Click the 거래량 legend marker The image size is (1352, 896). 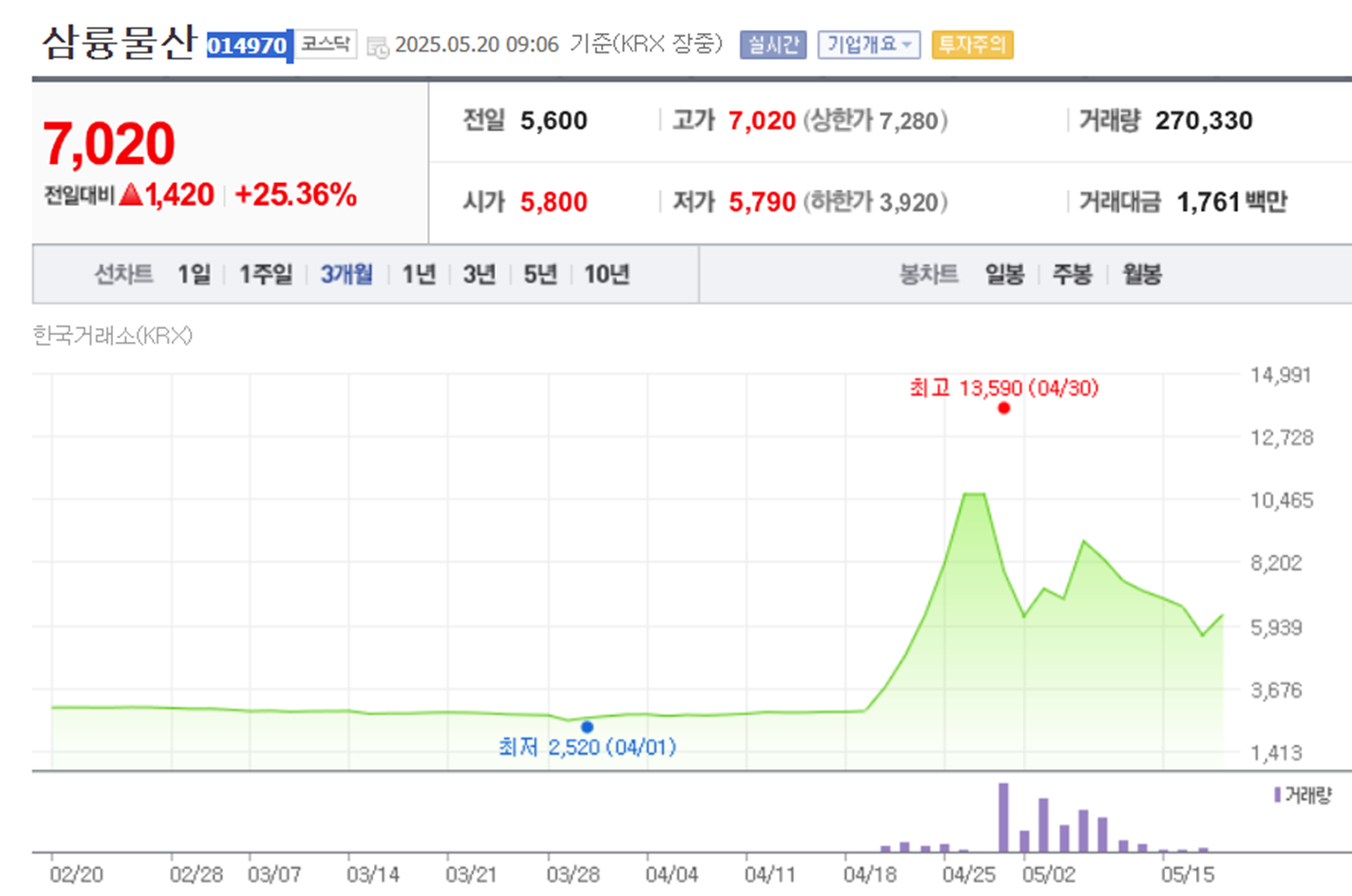tap(1276, 796)
